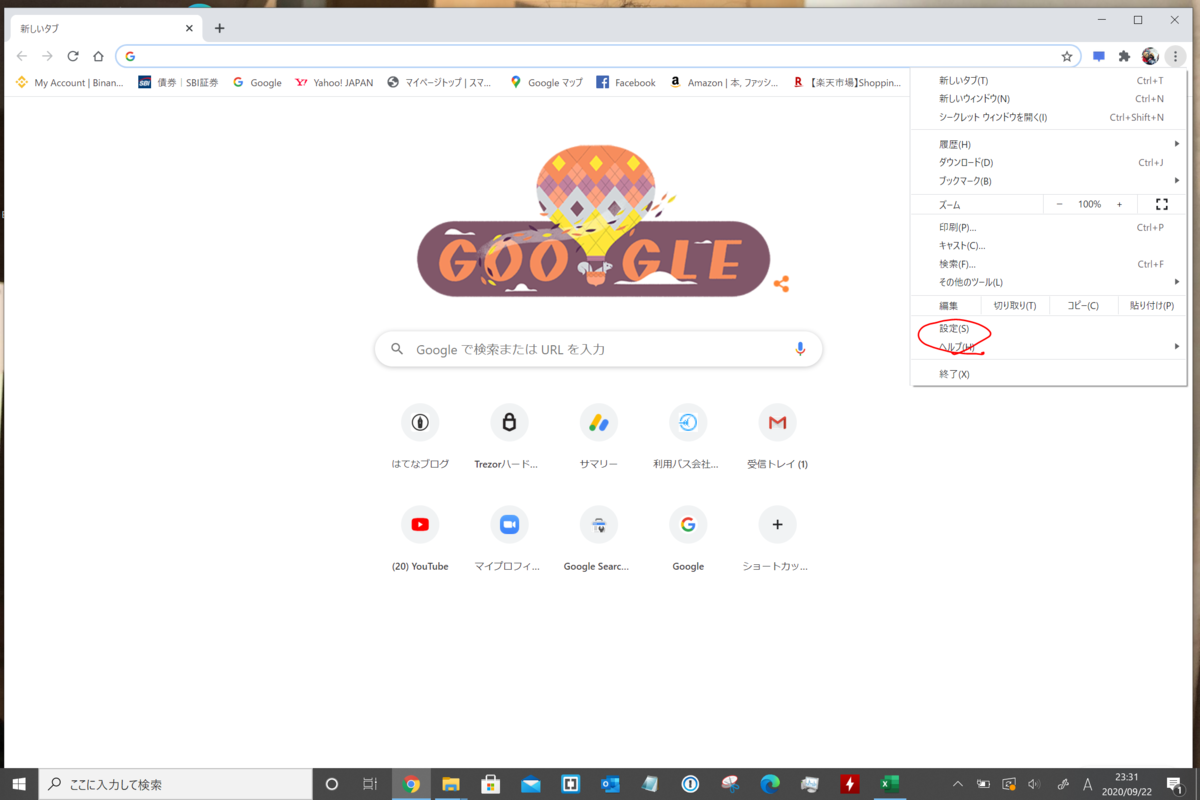The height and width of the screenshot is (800, 1200).
Task: Open the 受信トレイ Gmail shortcut
Action: [x=777, y=436]
